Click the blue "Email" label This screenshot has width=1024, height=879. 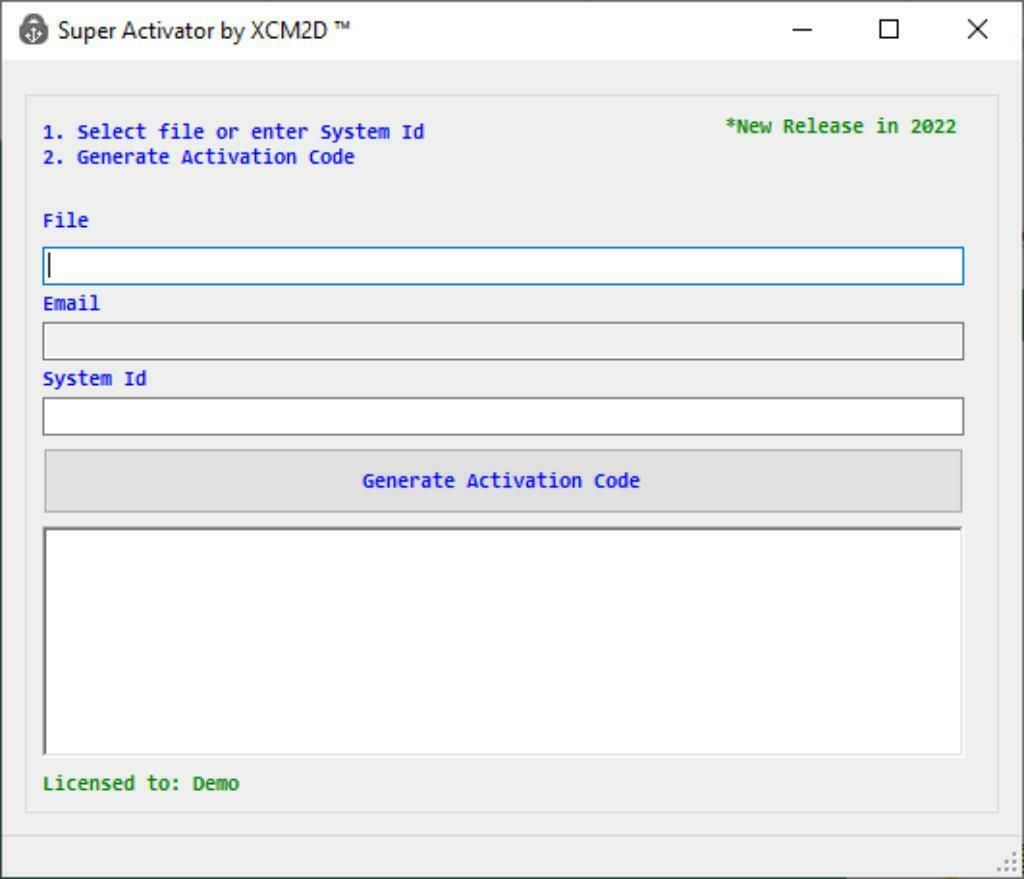(x=70, y=303)
